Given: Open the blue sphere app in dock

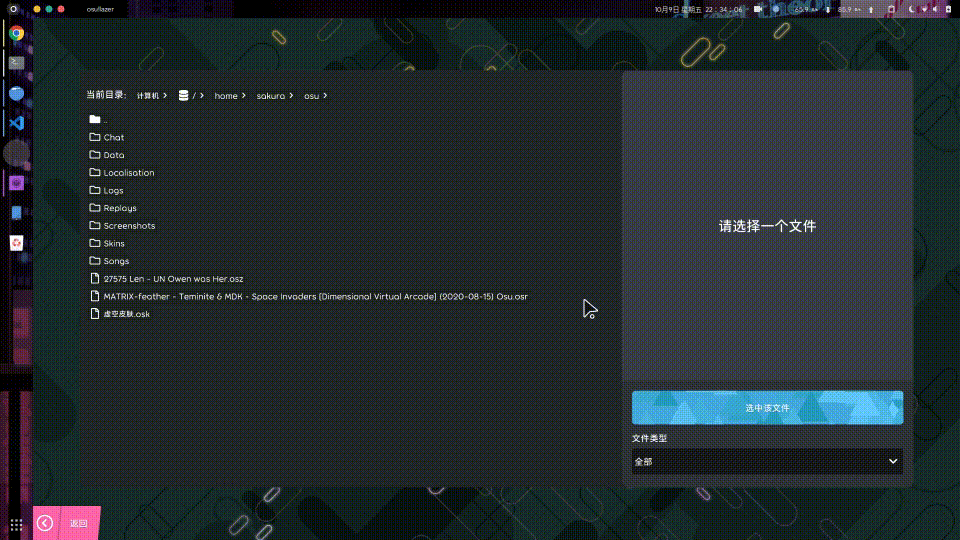Looking at the screenshot, I should (17, 93).
